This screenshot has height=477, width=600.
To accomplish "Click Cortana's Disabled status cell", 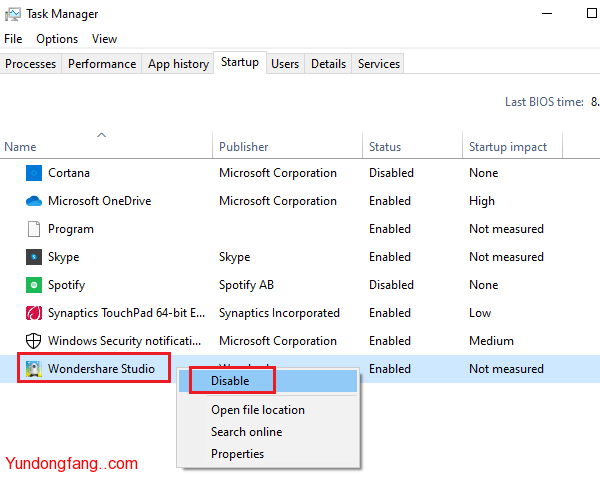I will [391, 173].
